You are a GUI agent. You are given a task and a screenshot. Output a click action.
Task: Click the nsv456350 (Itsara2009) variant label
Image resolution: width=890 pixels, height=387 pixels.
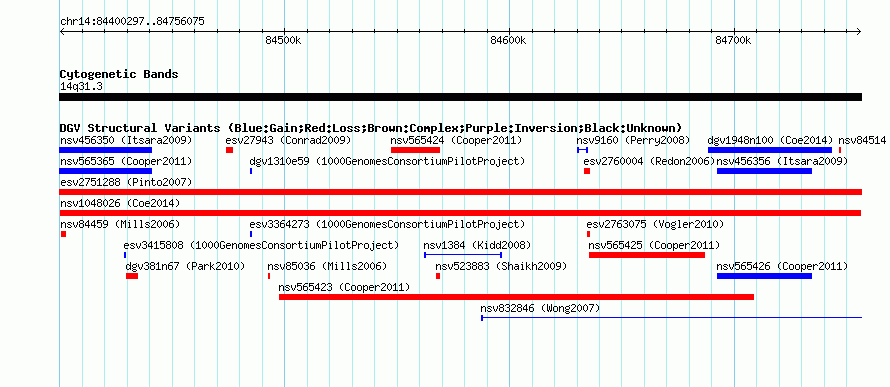[126, 140]
